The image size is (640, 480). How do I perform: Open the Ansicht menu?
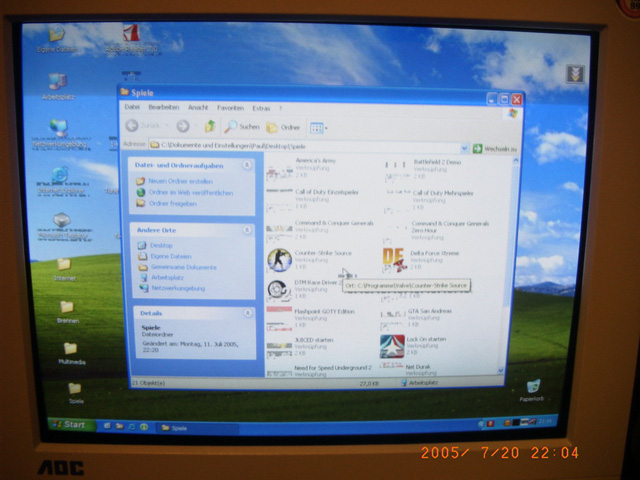click(x=198, y=108)
